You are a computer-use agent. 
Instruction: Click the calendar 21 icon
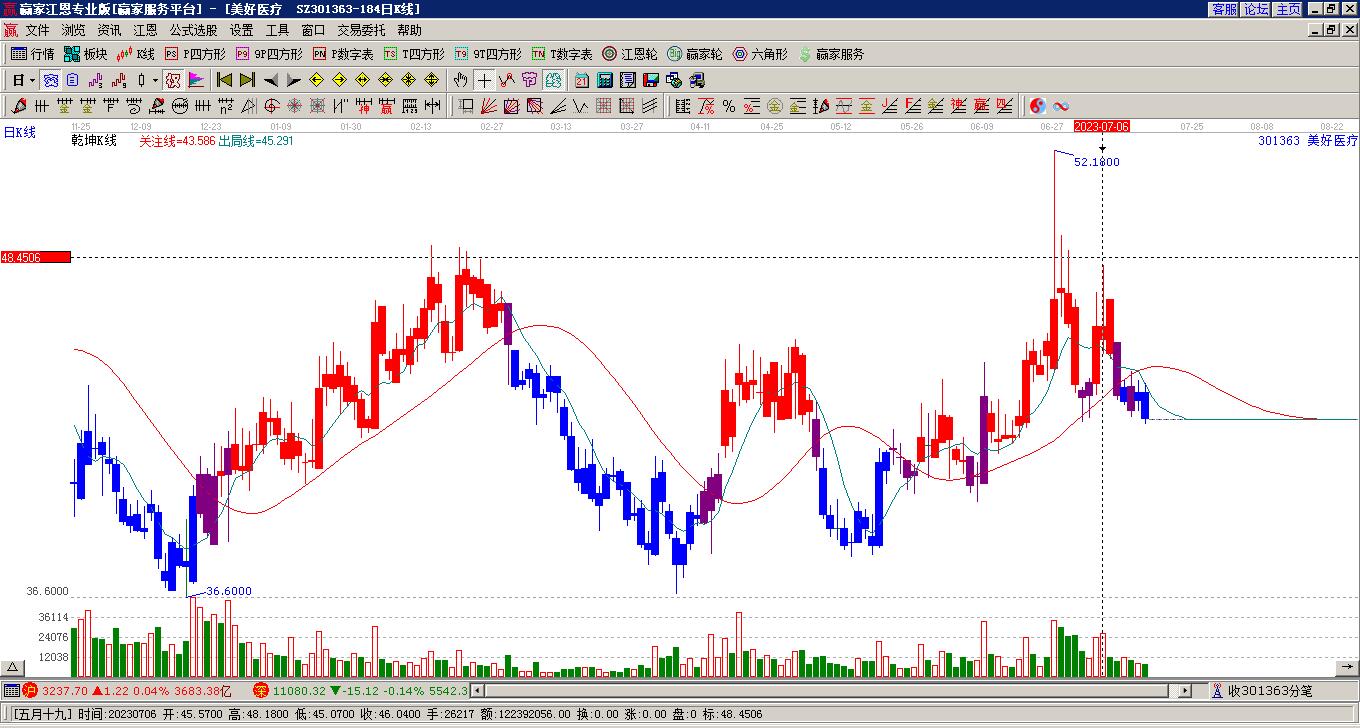[x=582, y=80]
